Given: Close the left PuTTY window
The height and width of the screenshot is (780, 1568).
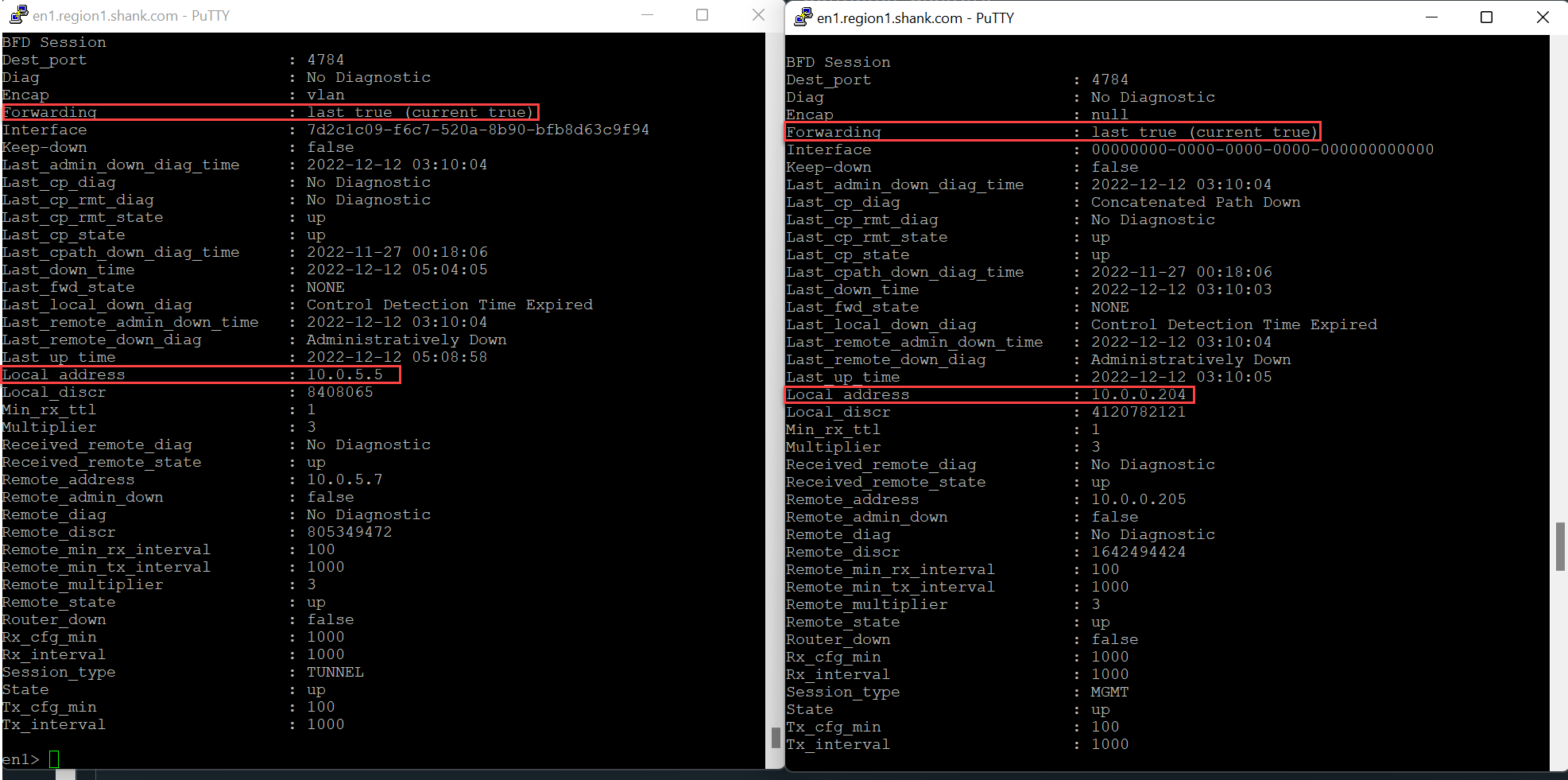Looking at the screenshot, I should [758, 15].
